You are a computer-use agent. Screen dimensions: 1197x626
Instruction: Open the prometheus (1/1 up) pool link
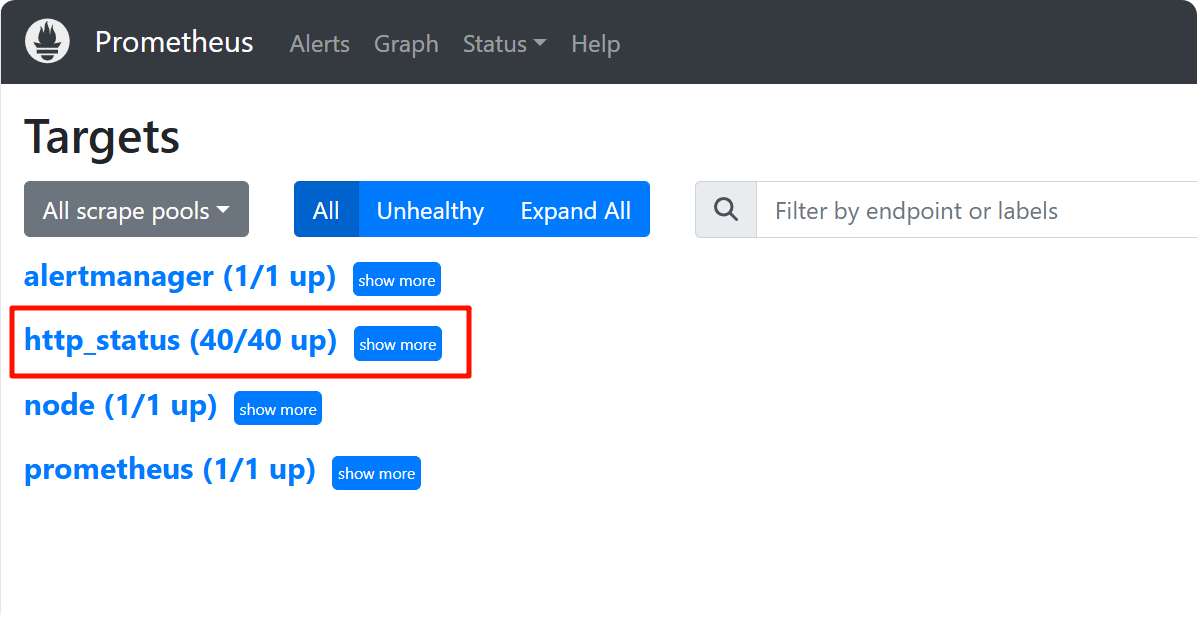170,470
